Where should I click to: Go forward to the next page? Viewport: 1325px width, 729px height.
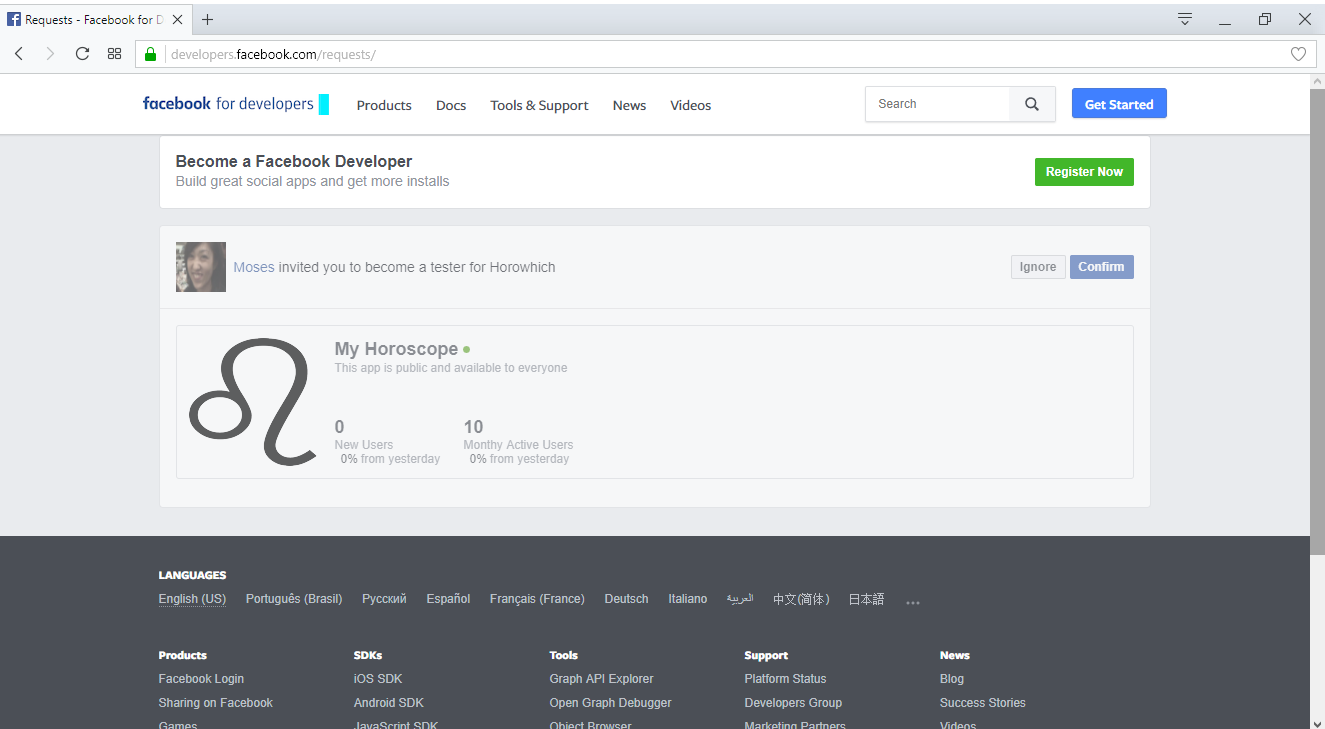point(50,54)
